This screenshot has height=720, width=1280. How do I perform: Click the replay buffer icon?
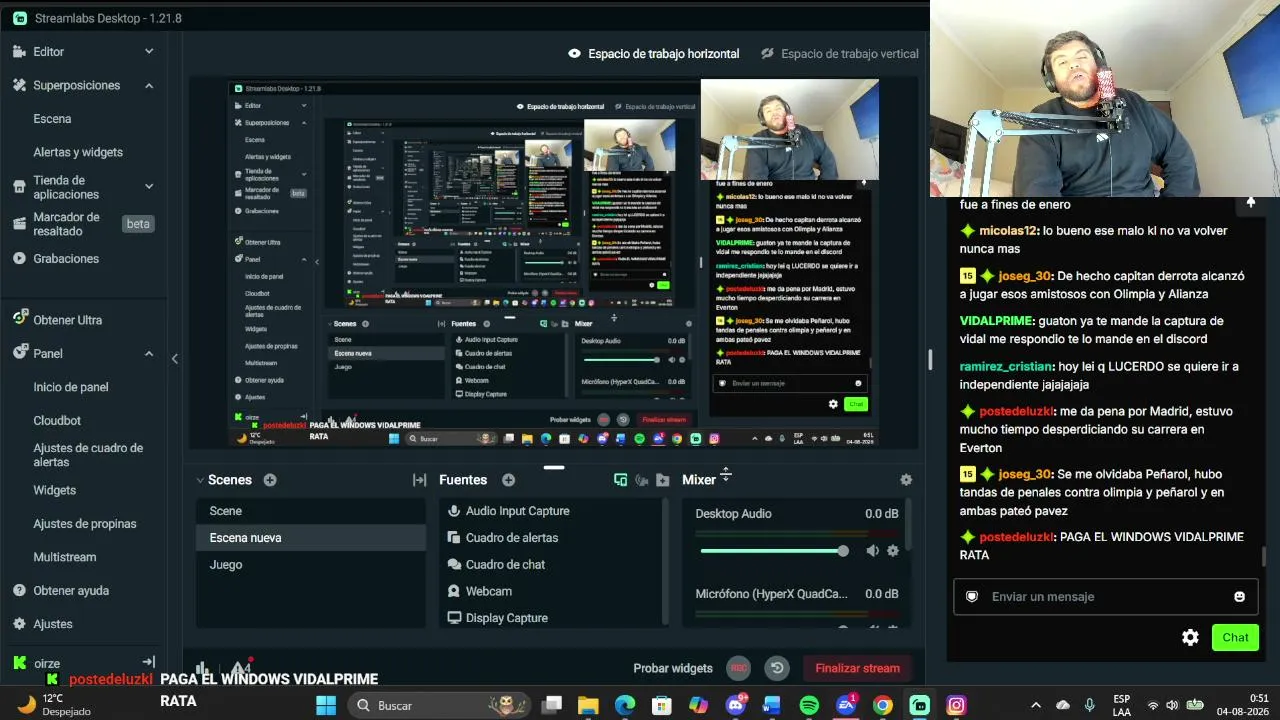[x=777, y=668]
